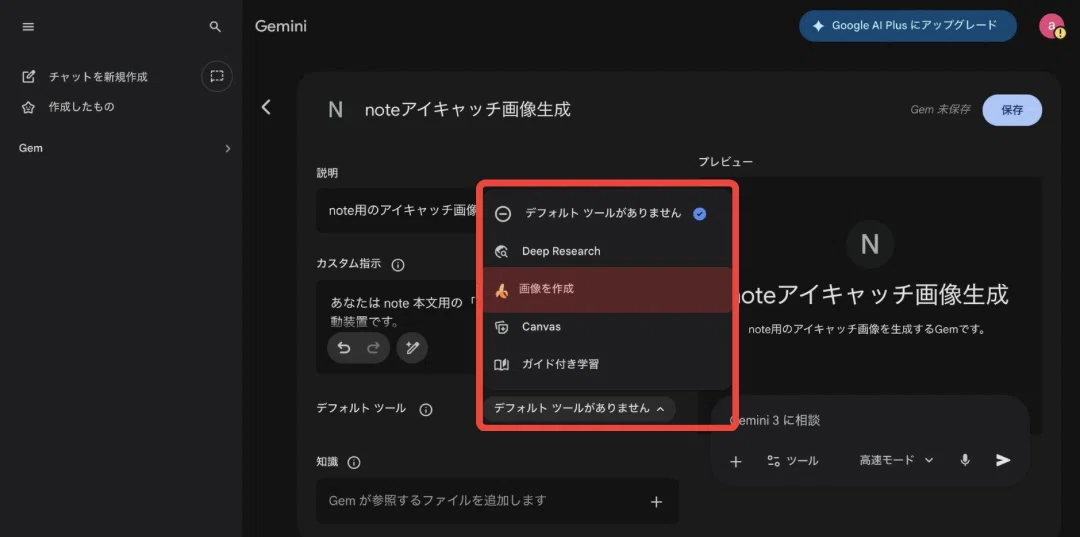Click the 保存 save button
The height and width of the screenshot is (537, 1080).
point(1012,110)
